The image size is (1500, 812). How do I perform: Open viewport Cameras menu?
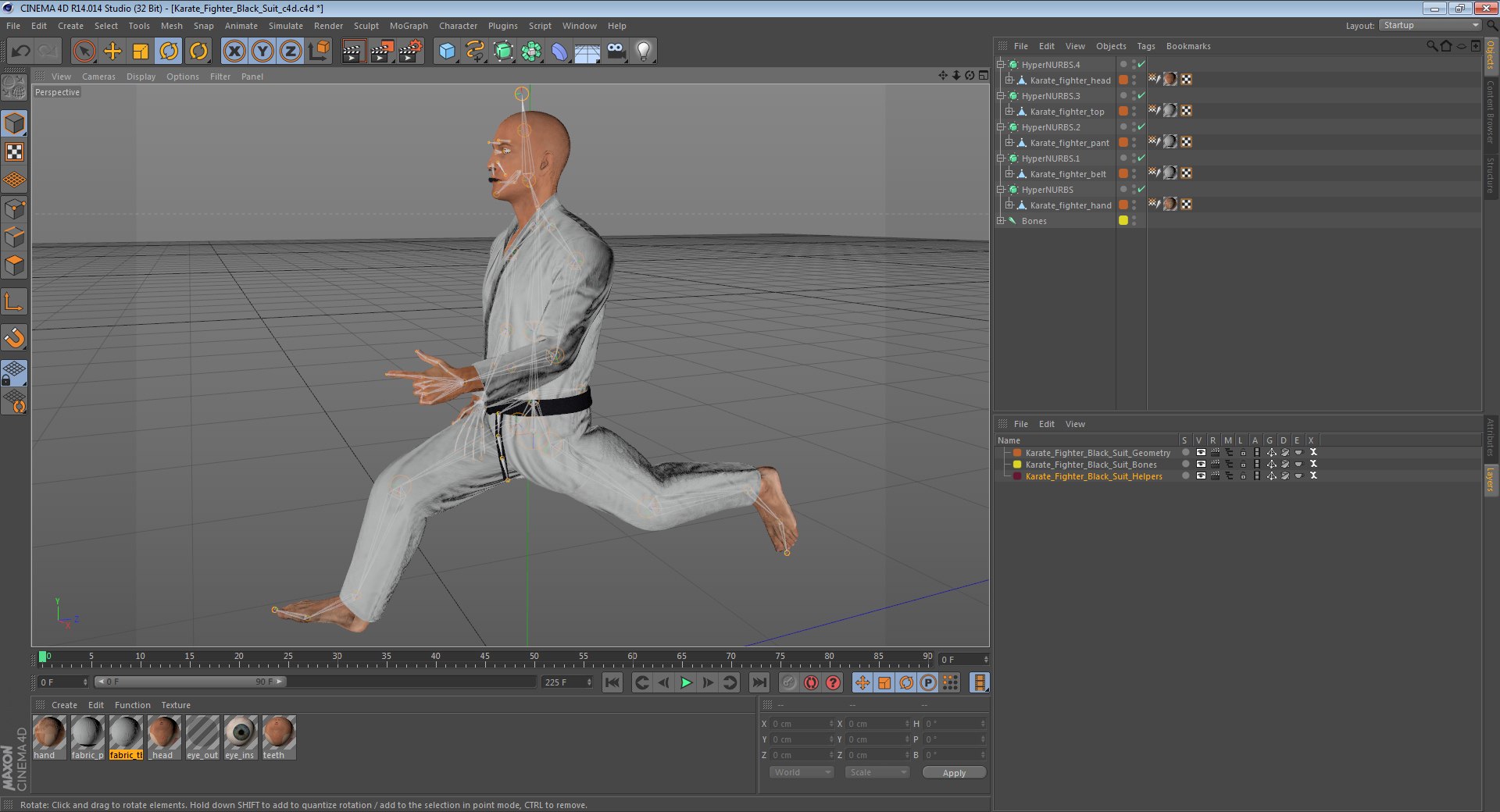click(98, 77)
